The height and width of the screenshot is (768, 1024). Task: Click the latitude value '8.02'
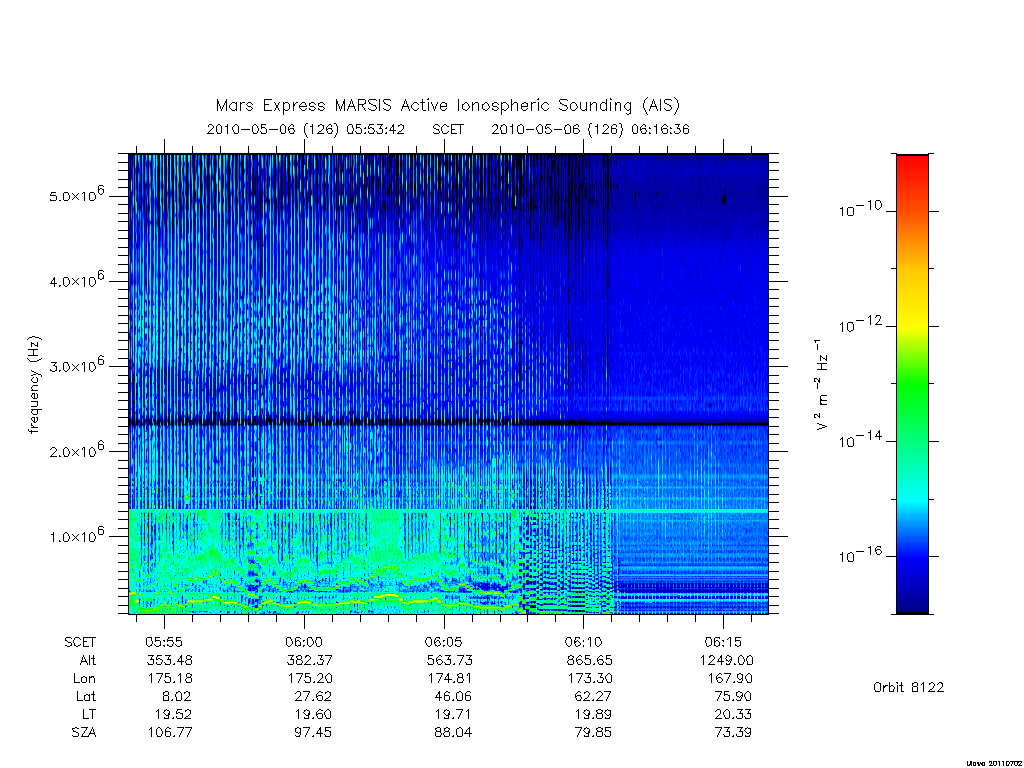(176, 696)
